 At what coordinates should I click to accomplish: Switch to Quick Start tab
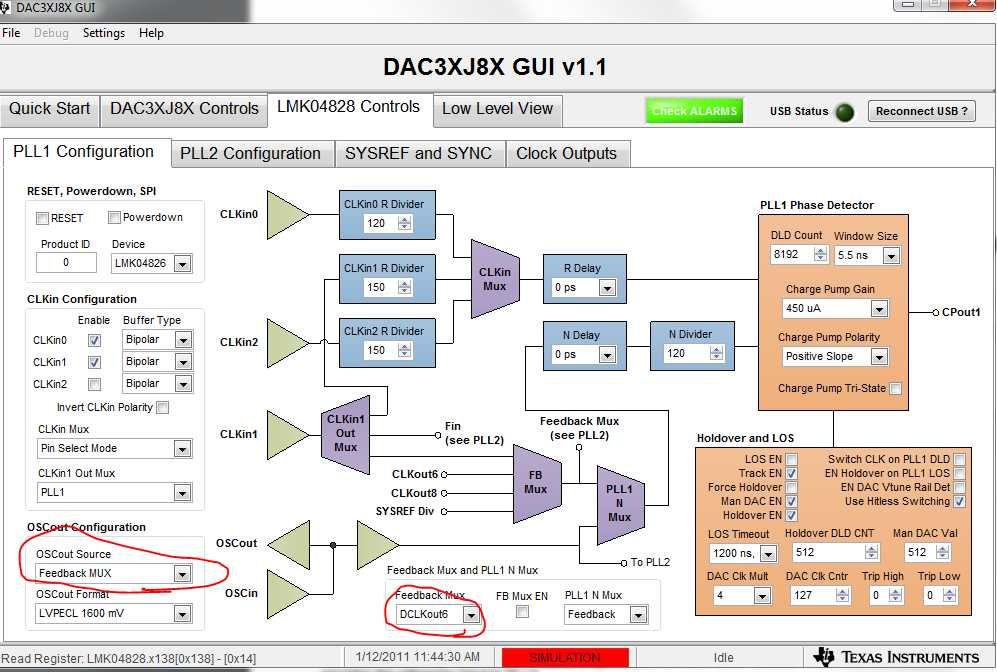pyautogui.click(x=50, y=109)
